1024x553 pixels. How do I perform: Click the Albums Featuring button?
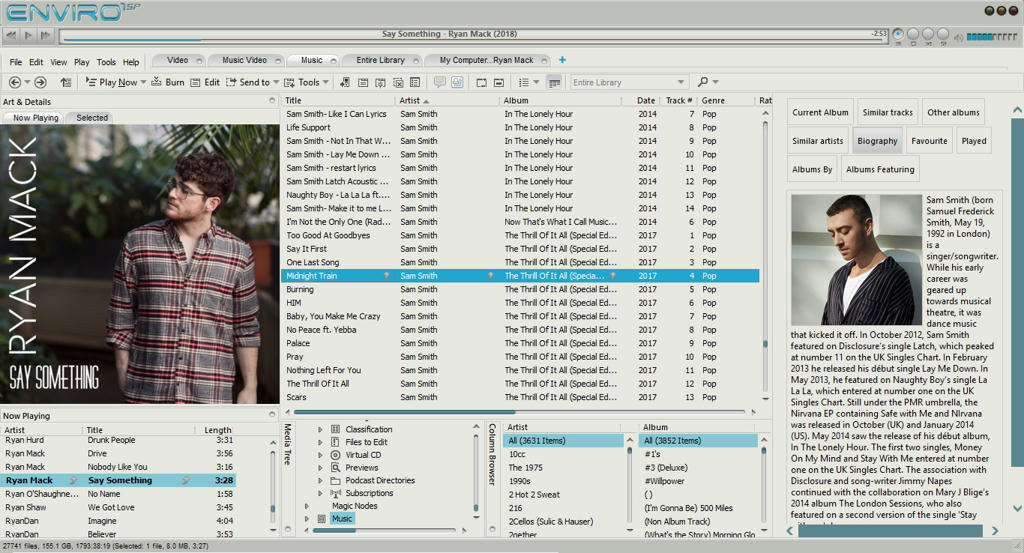(x=880, y=169)
